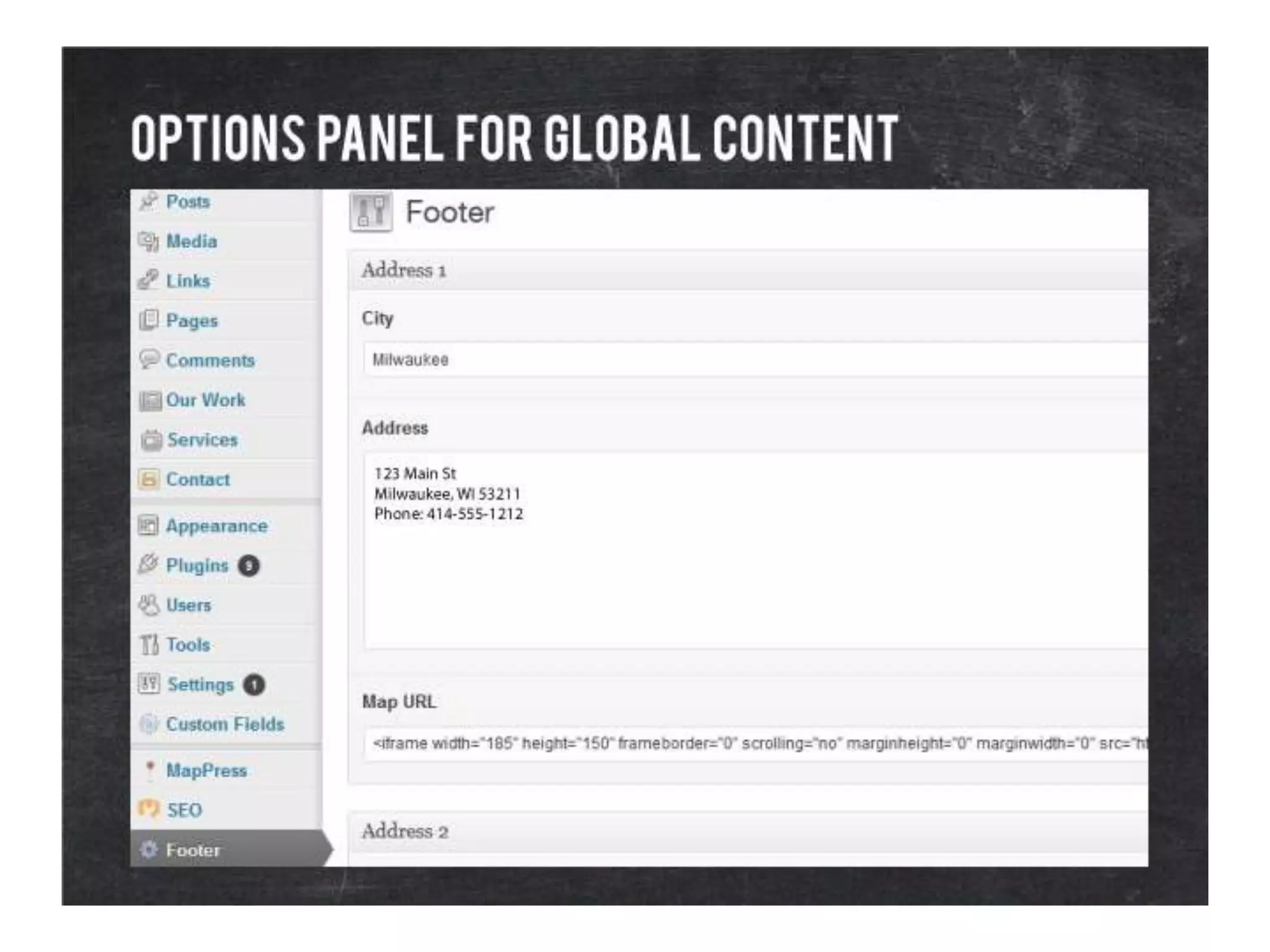Click the SEO icon in sidebar

(x=149, y=809)
